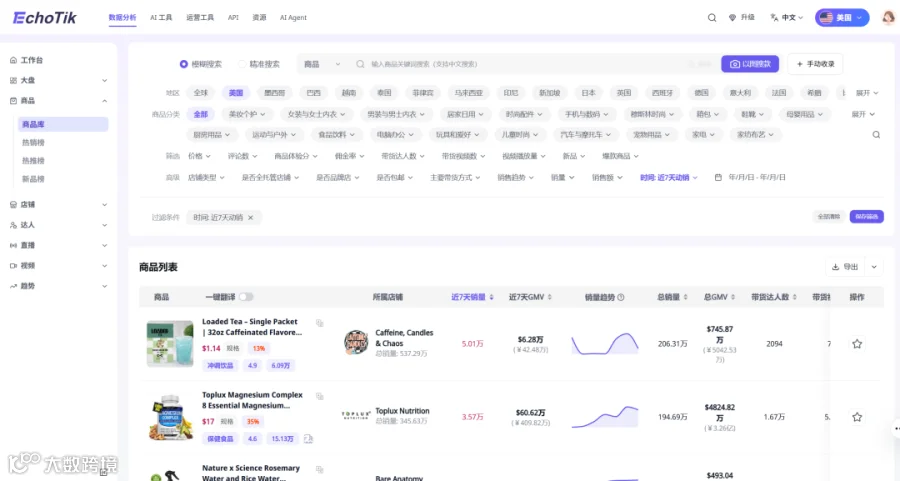The width and height of the screenshot is (900, 481).
Task: Copy the Toplux Magnesium product title icon
Action: (320, 397)
